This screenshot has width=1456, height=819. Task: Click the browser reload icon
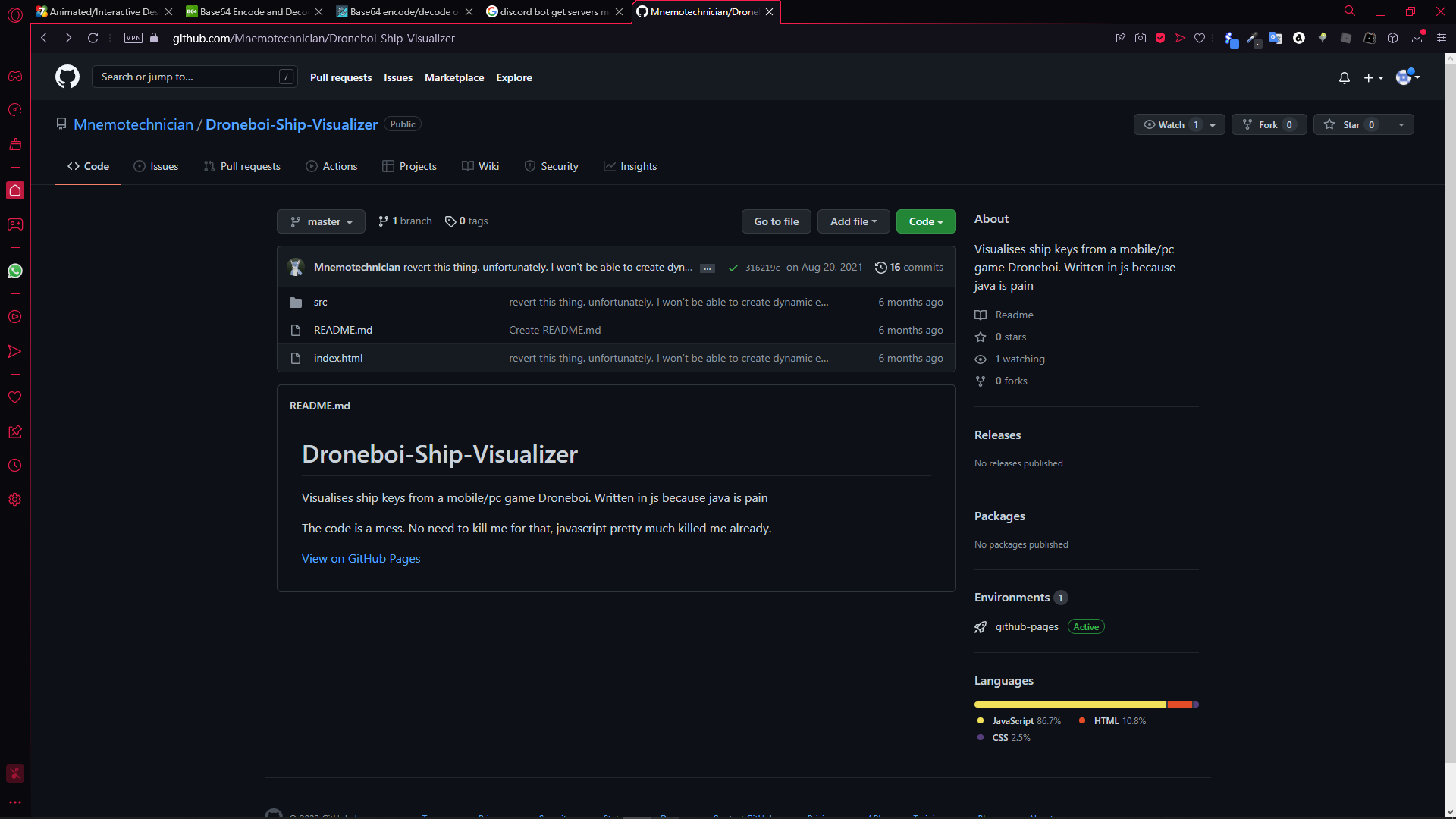tap(93, 38)
